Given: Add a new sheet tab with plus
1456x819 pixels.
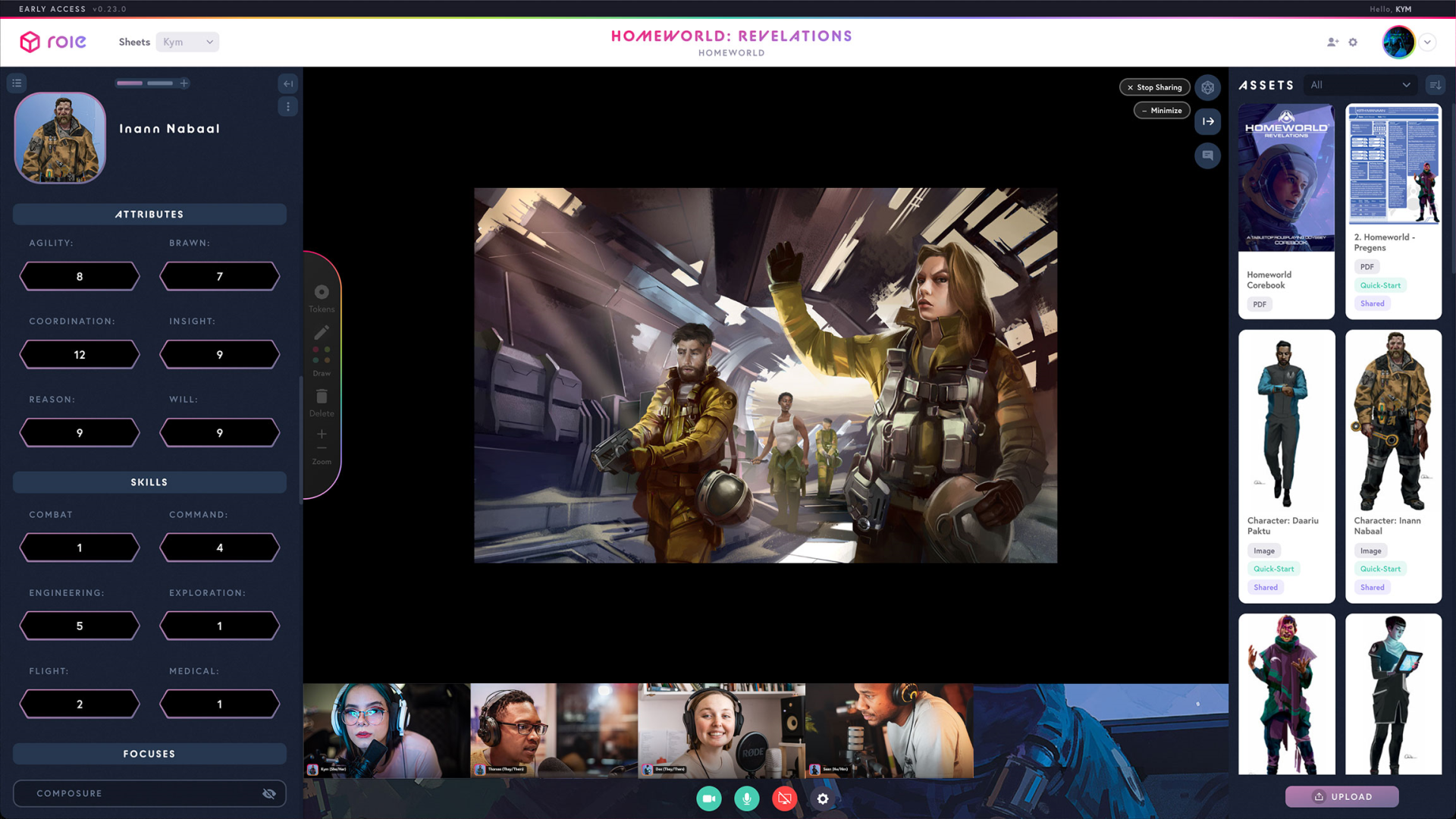Looking at the screenshot, I should (184, 83).
